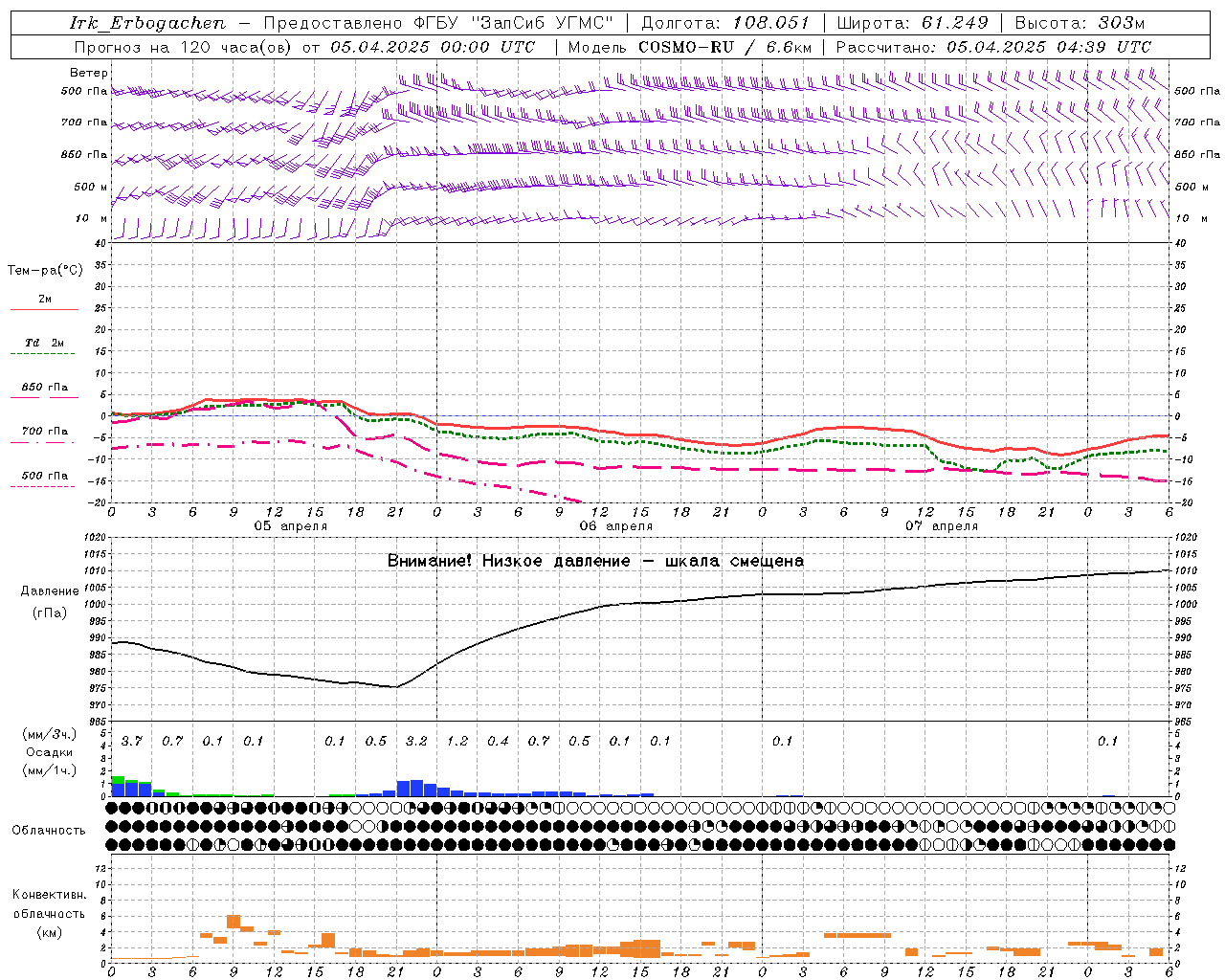Click the 700 гПа temperature legend entry

click(45, 432)
